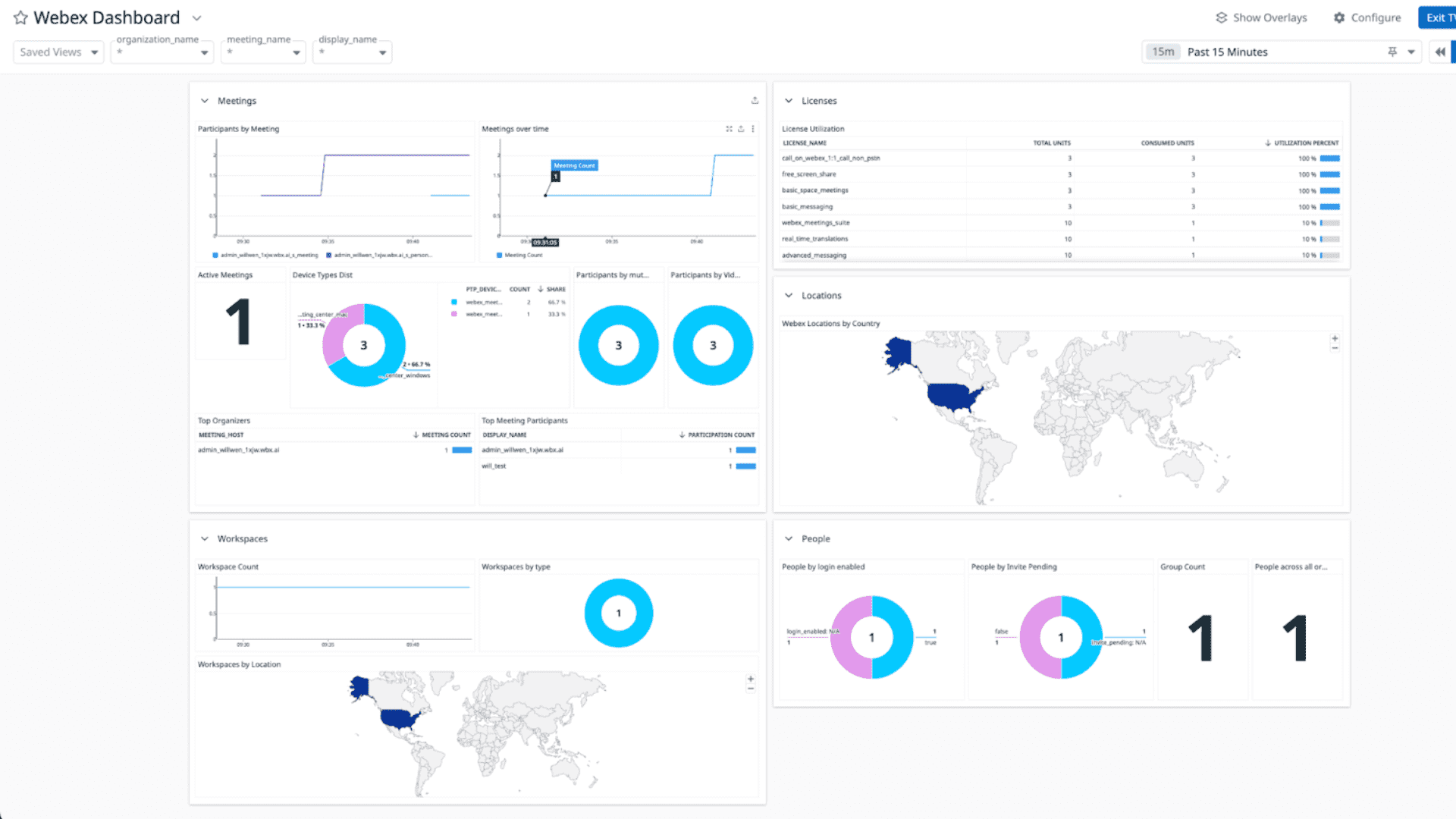The image size is (1456, 819).
Task: Click blue legend swatch in Device Types table
Action: [x=454, y=303]
